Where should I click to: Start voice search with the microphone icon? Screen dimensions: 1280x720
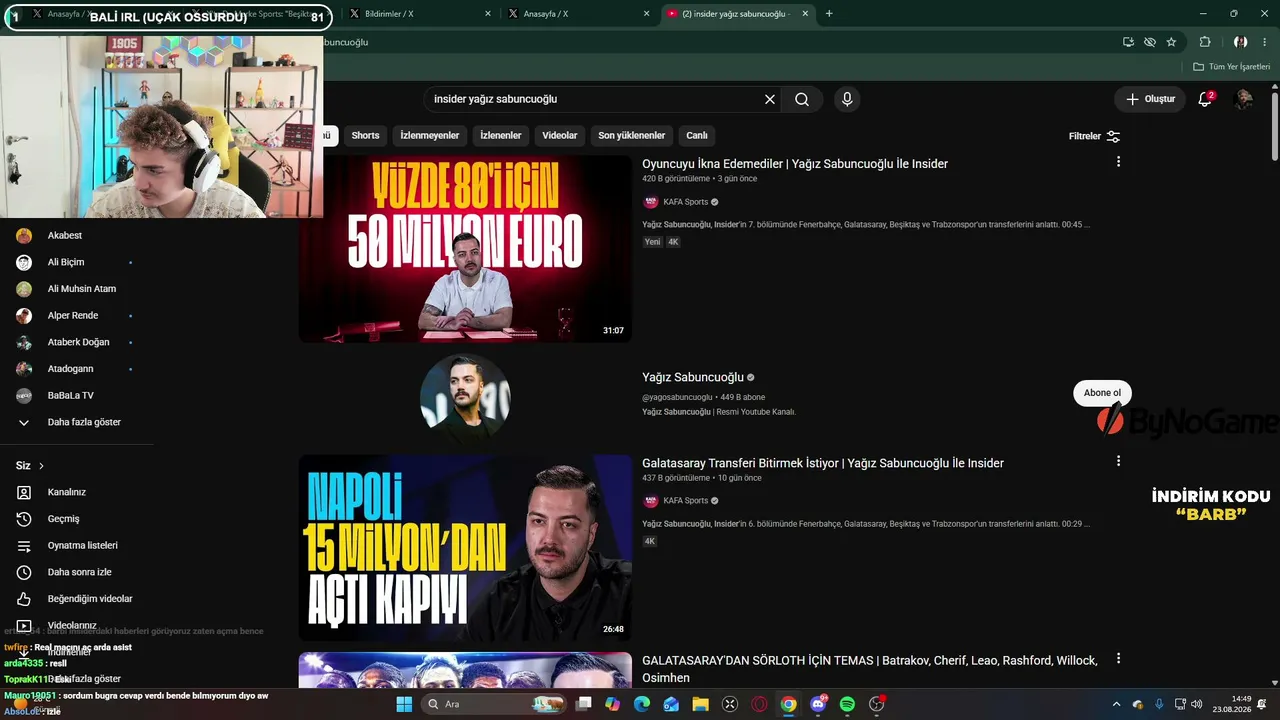point(847,99)
